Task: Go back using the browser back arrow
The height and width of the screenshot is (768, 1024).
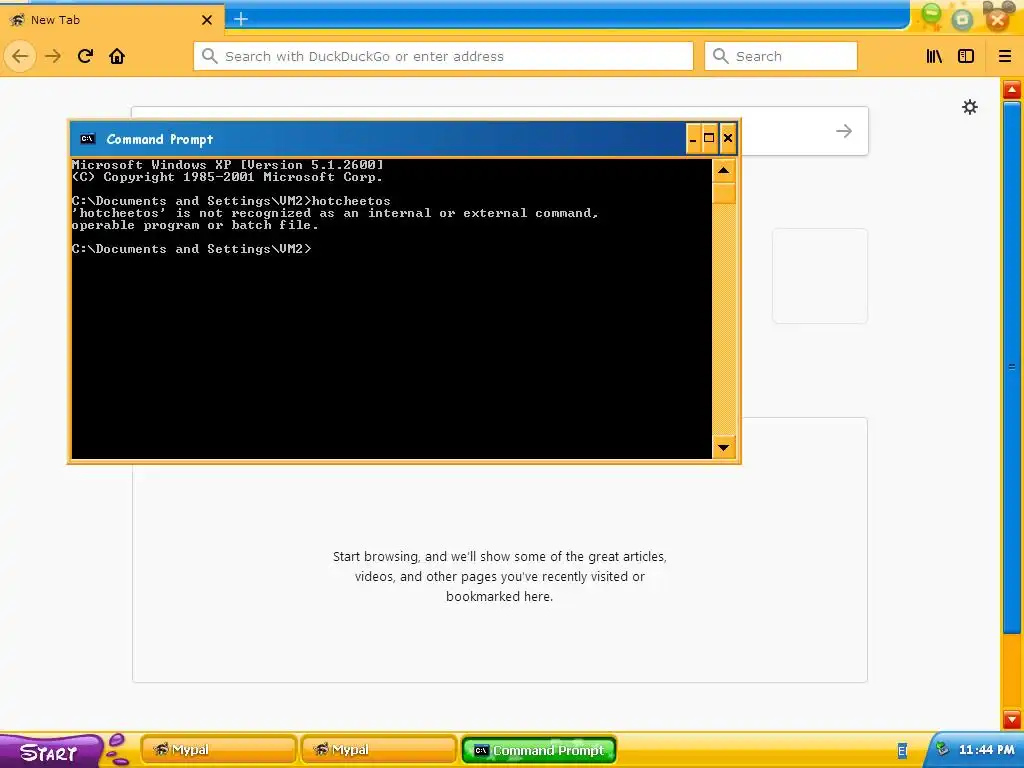Action: pyautogui.click(x=20, y=56)
